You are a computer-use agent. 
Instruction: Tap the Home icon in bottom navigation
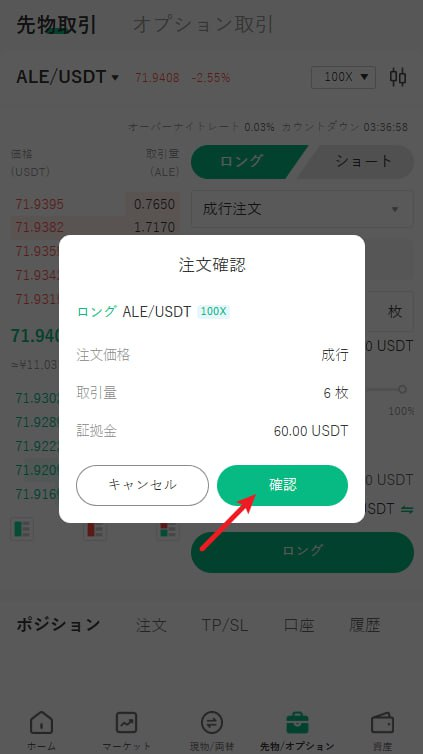[41, 723]
